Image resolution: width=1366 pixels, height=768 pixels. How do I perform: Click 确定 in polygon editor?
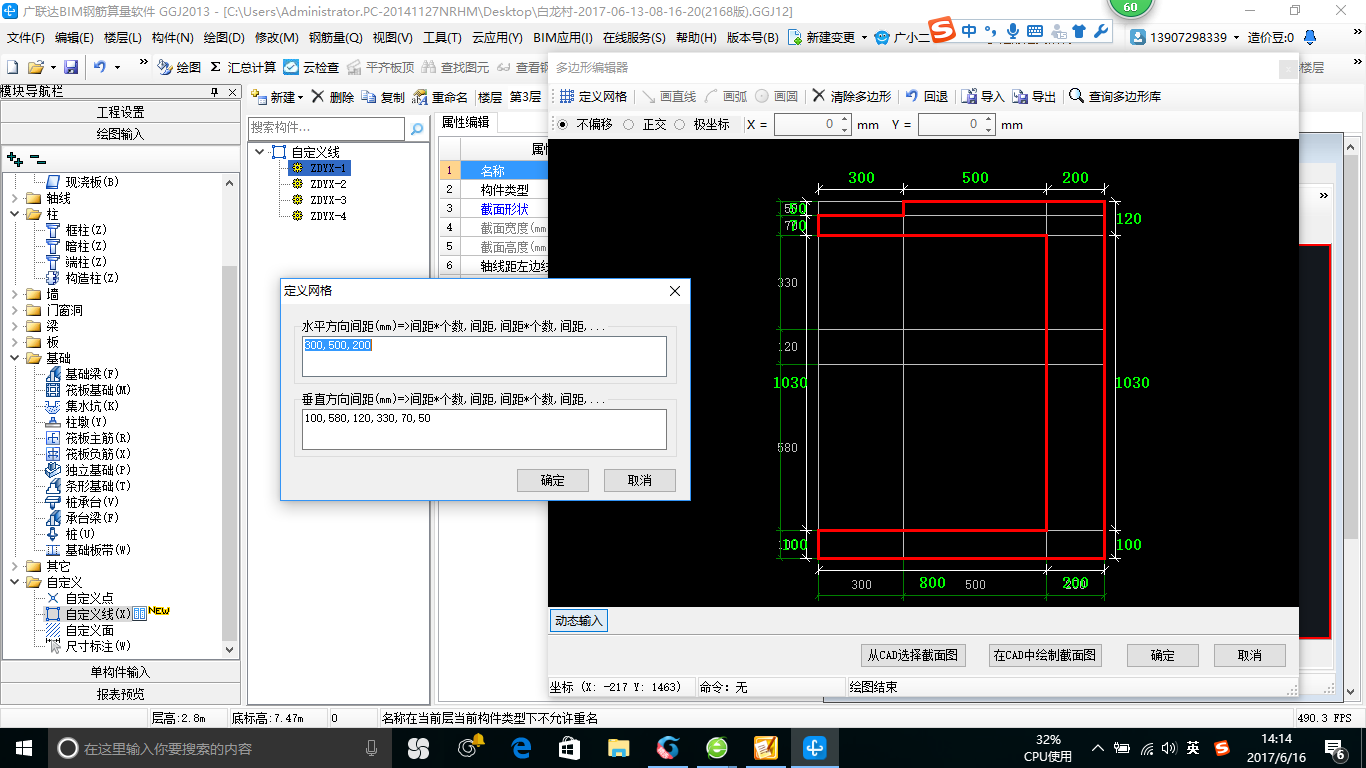tap(1163, 656)
